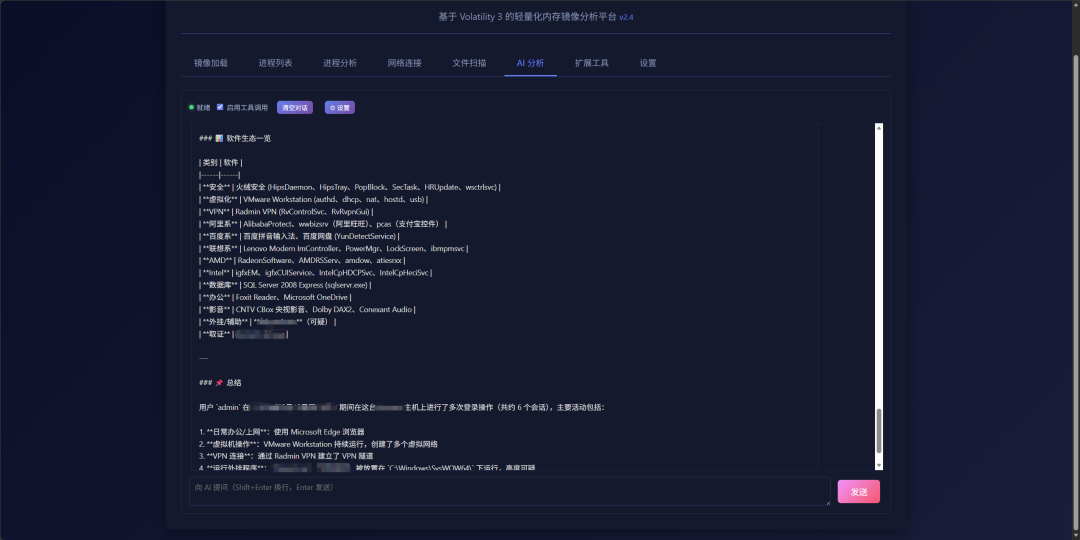Switch to the 进程列表 tab
Screen dimensions: 1080x540
[x=276, y=63]
